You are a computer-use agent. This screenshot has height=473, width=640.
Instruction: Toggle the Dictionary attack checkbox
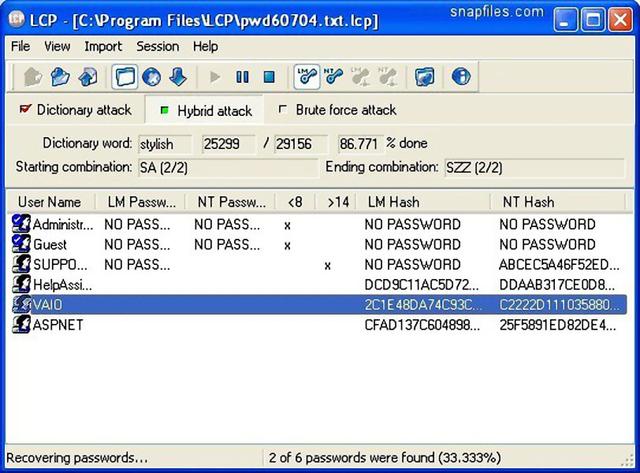point(25,109)
